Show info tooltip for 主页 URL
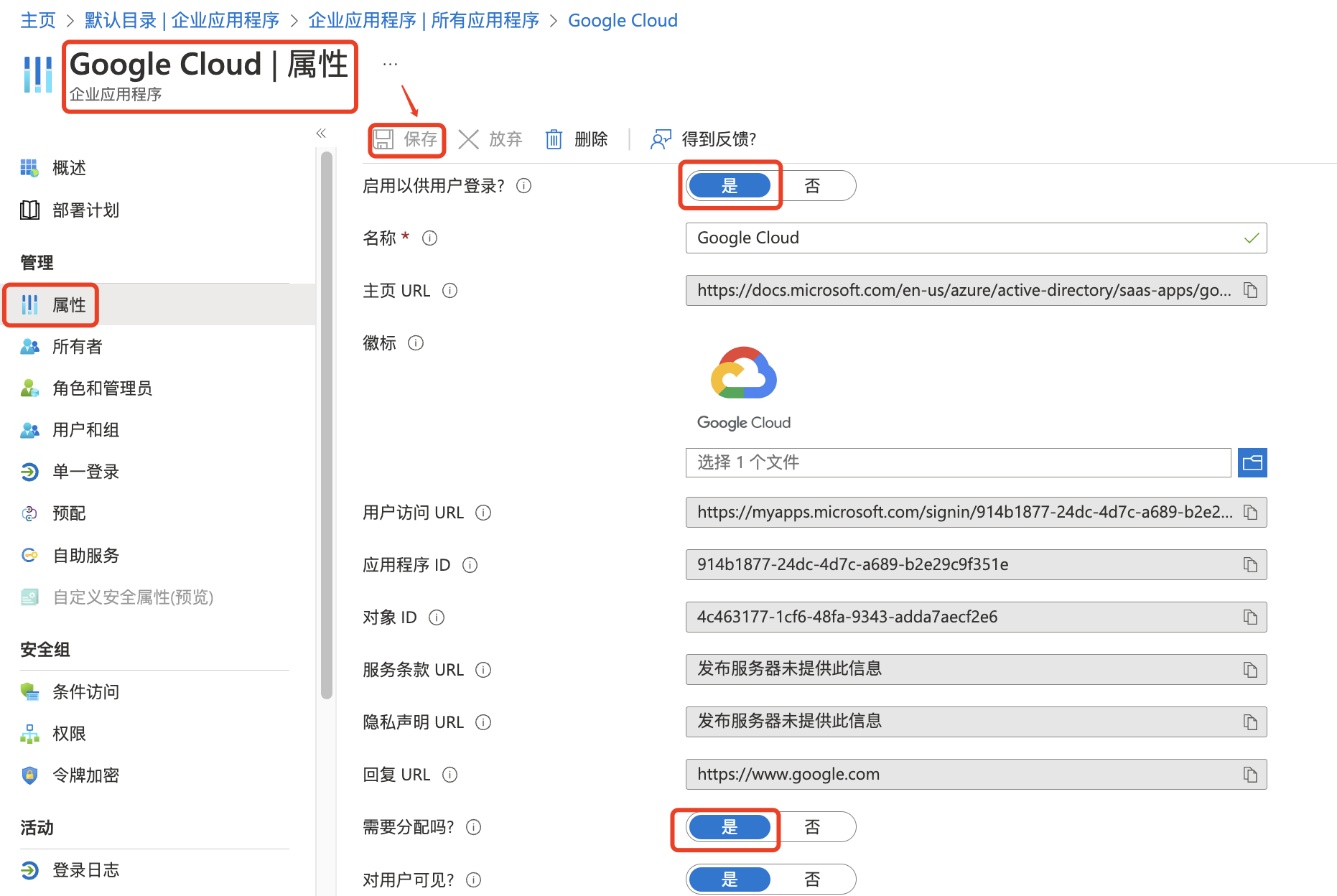This screenshot has width=1337, height=896. [449, 290]
